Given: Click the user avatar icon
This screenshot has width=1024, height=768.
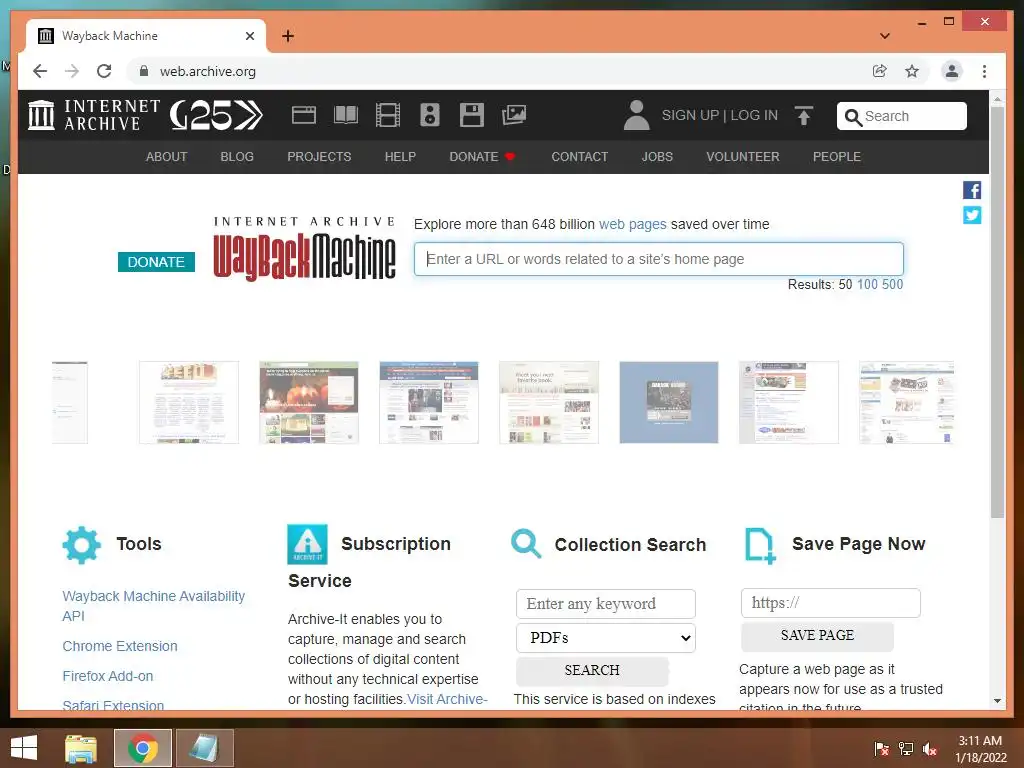Looking at the screenshot, I should pyautogui.click(x=636, y=116).
